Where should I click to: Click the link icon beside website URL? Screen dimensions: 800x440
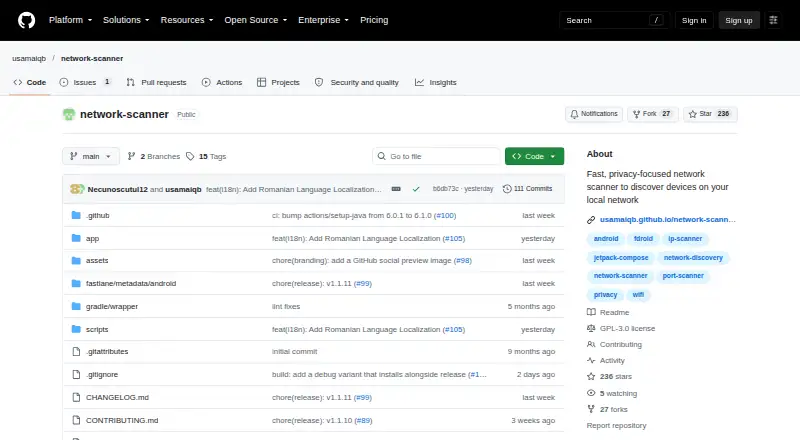coord(591,219)
